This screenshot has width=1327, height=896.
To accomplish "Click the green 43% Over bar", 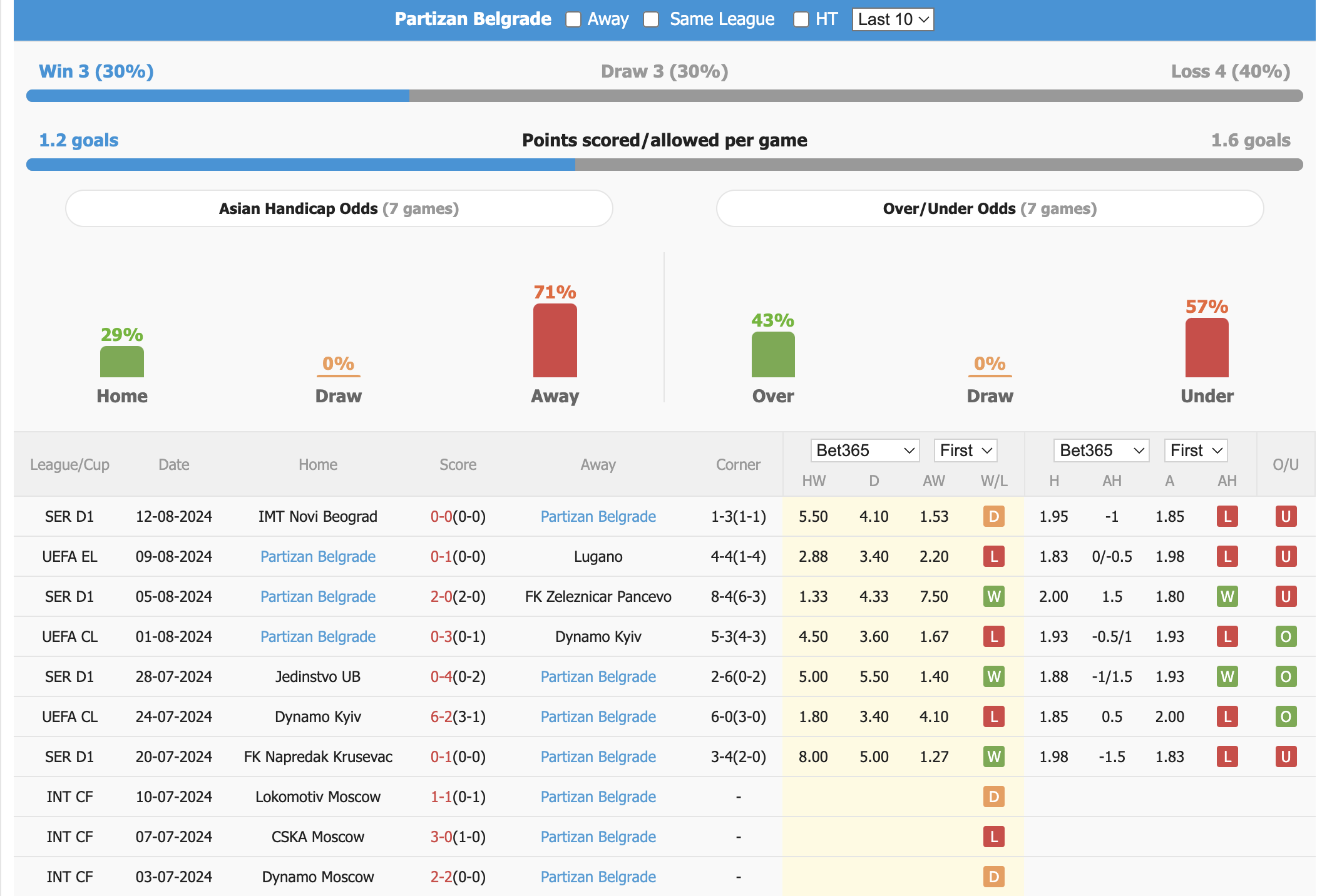I will [773, 354].
